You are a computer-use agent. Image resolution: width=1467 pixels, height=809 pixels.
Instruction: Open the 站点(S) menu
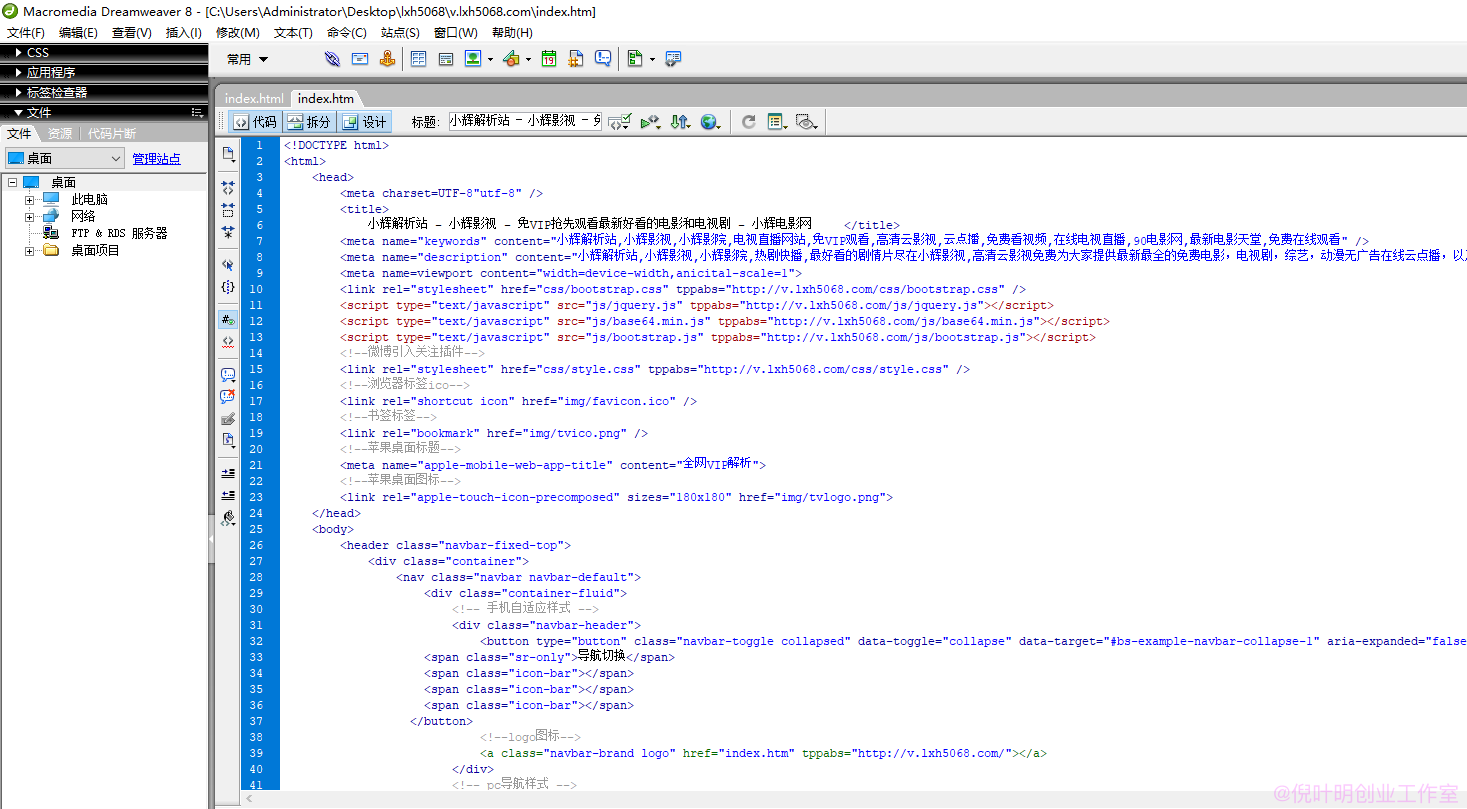(x=400, y=33)
